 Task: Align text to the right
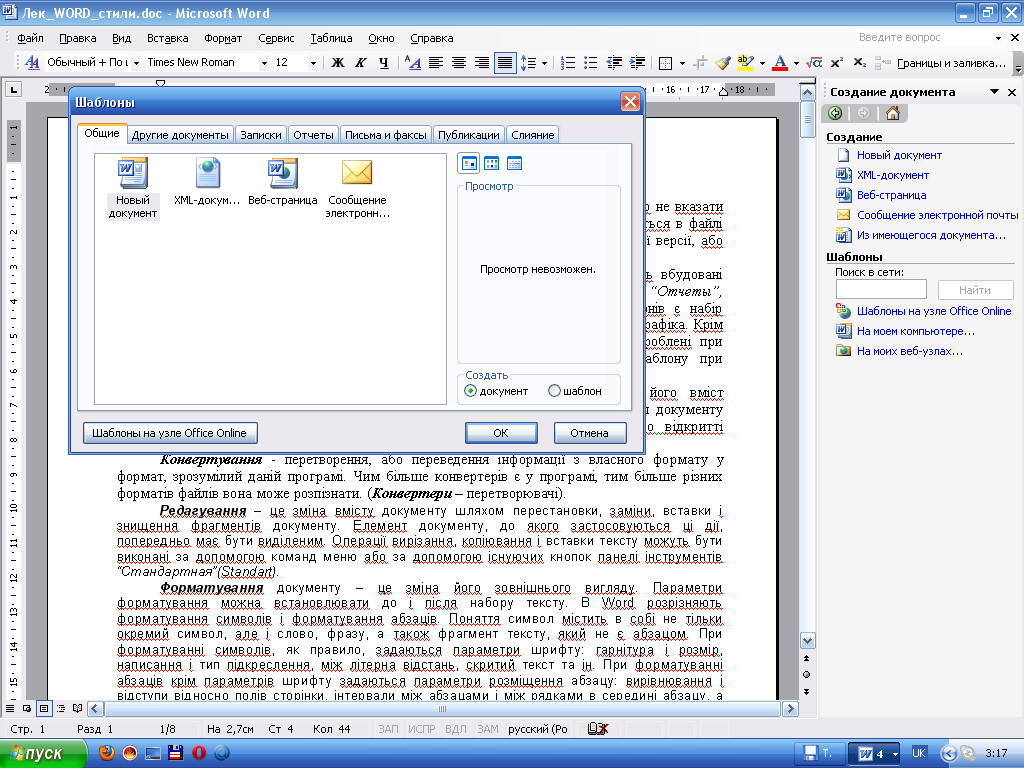click(481, 63)
